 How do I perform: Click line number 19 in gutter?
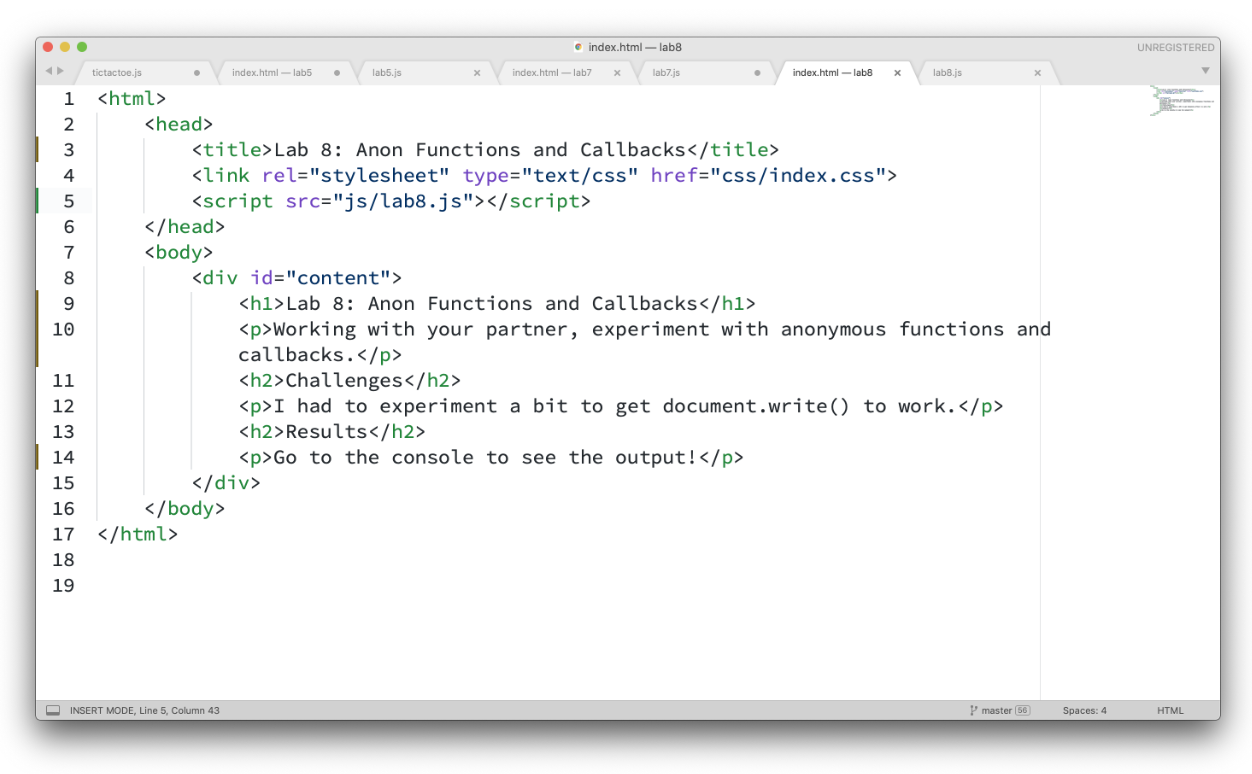pos(63,585)
